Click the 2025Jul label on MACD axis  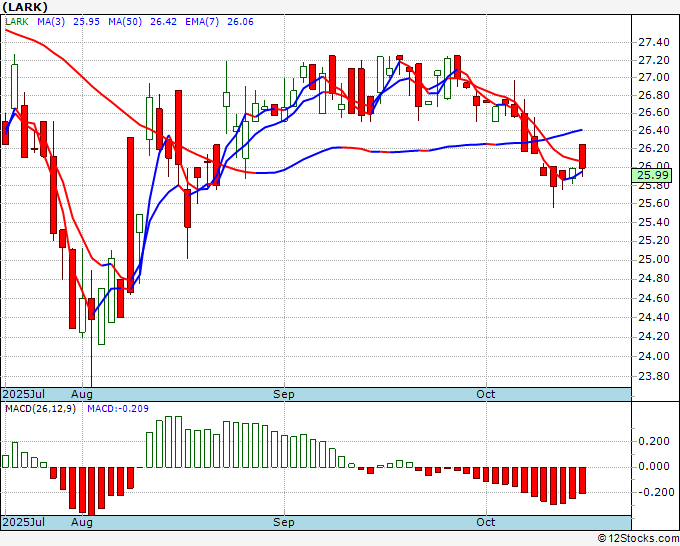(24, 522)
